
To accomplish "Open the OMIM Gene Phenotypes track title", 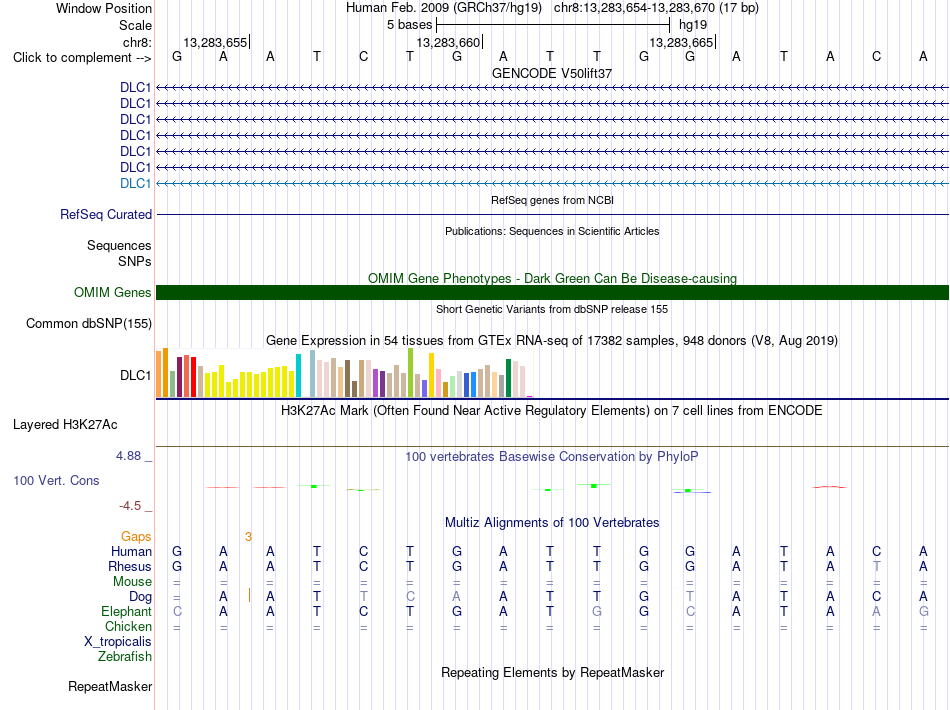I will point(552,279).
